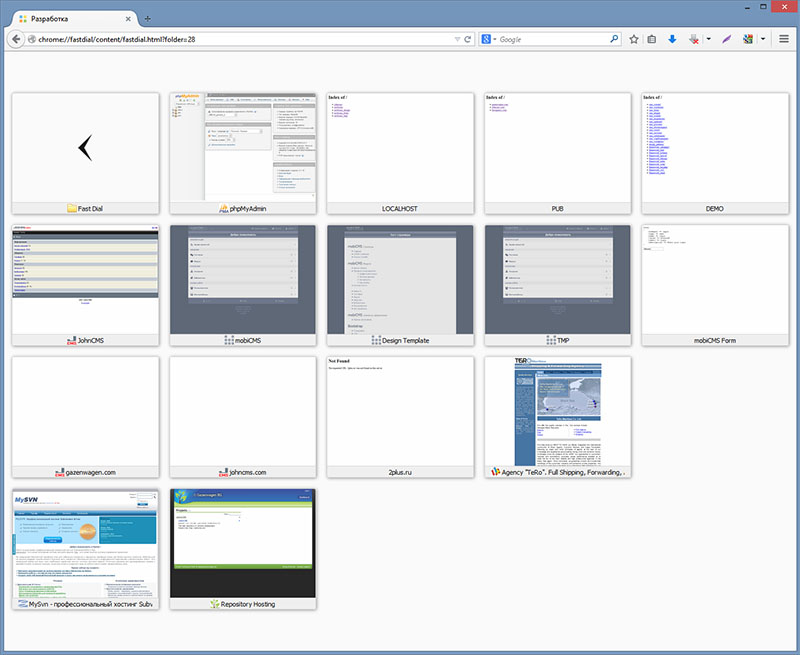Image resolution: width=800 pixels, height=655 pixels.
Task: Open the bookmarks list icon
Action: pyautogui.click(x=652, y=39)
